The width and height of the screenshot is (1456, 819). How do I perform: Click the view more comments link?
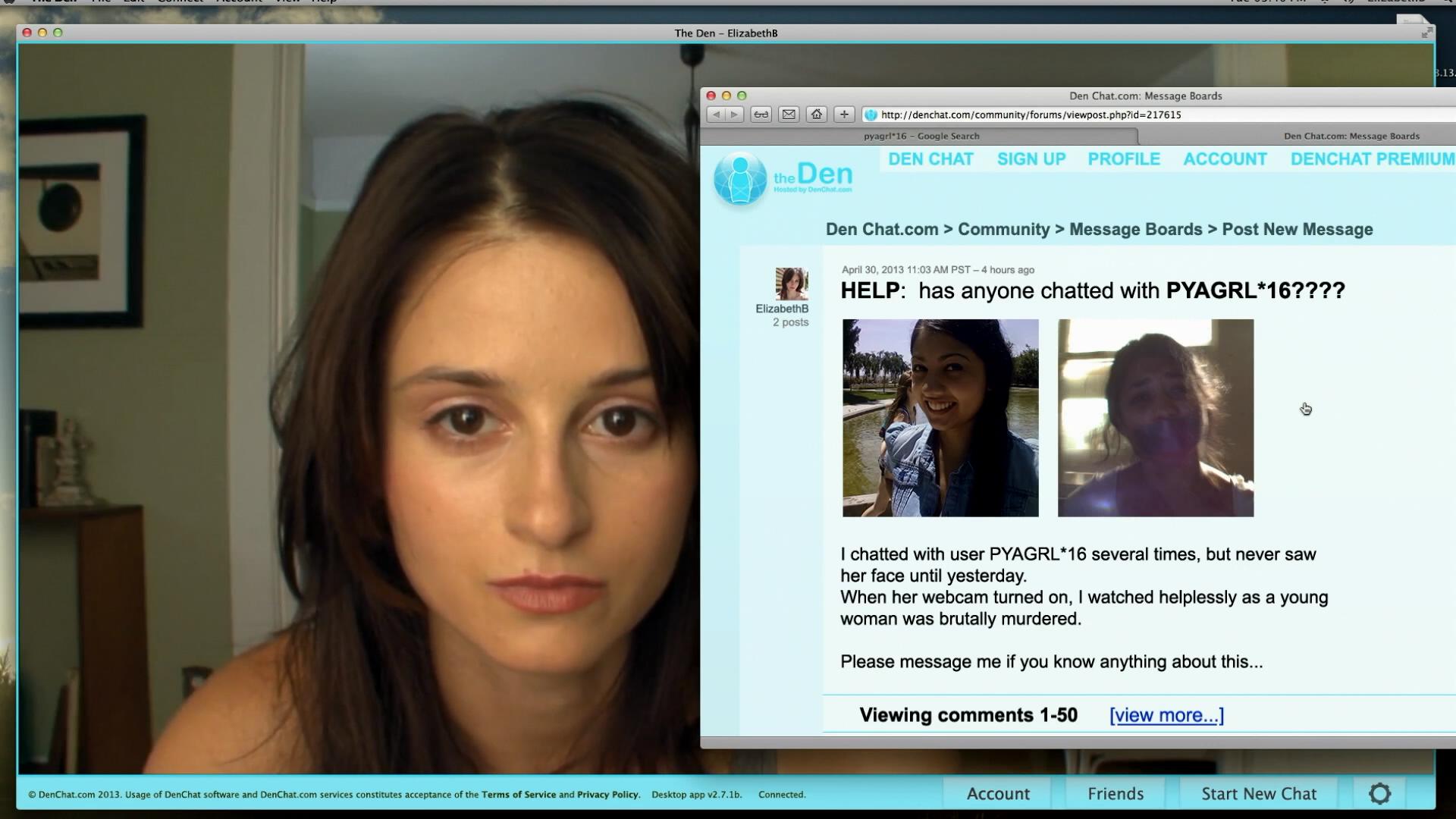click(1166, 715)
